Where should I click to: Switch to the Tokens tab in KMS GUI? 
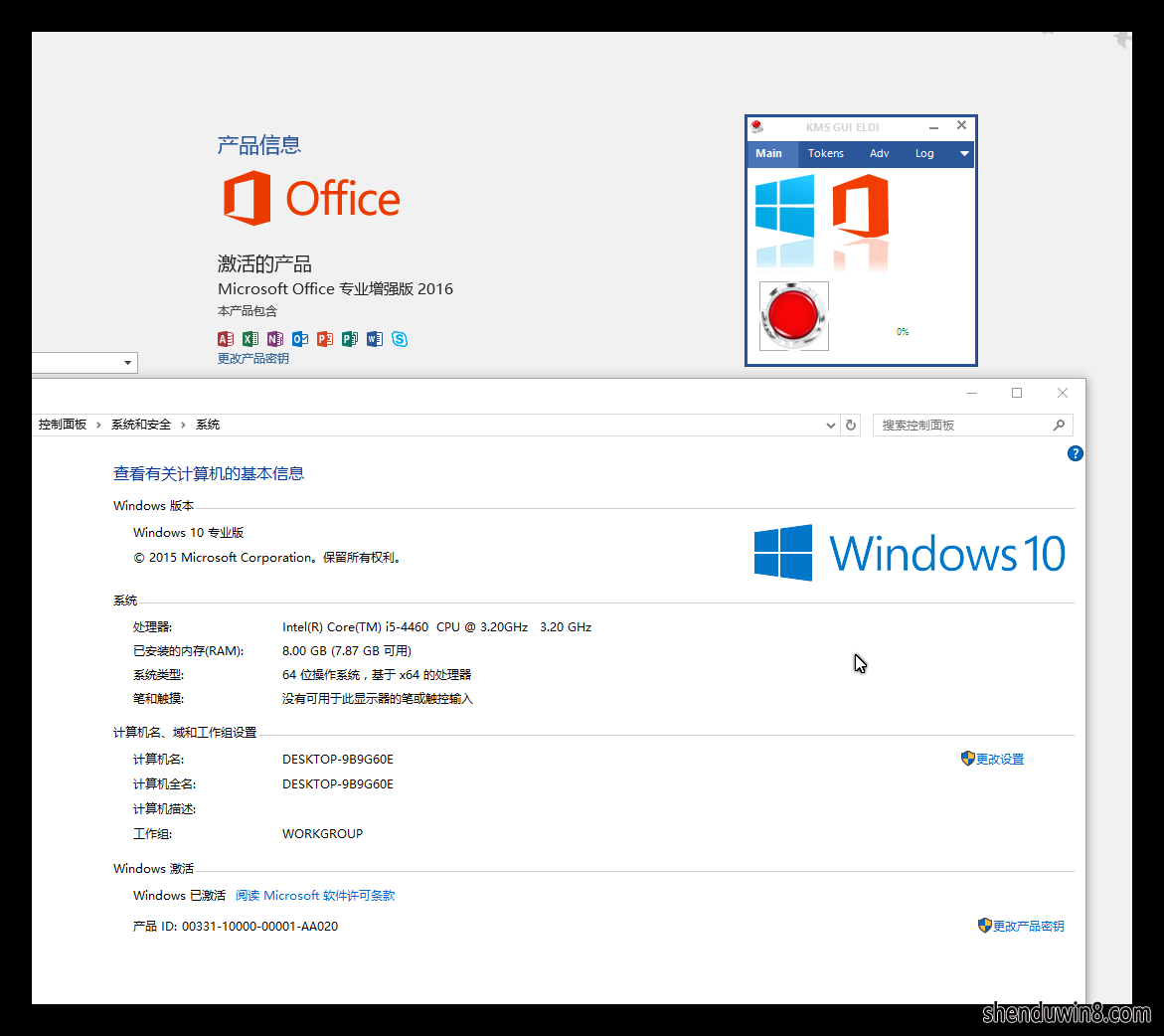825,153
